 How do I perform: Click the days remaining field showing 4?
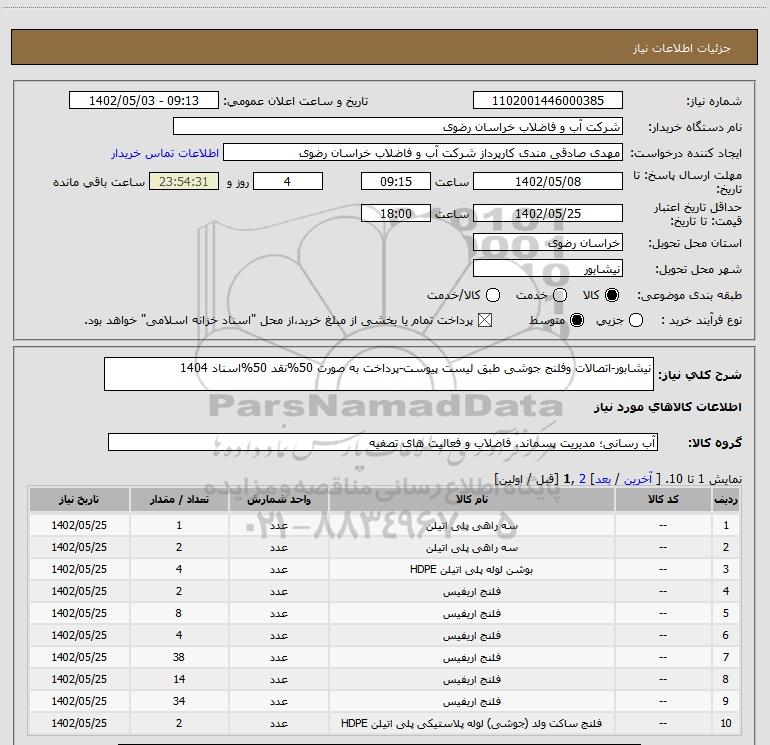pos(288,181)
